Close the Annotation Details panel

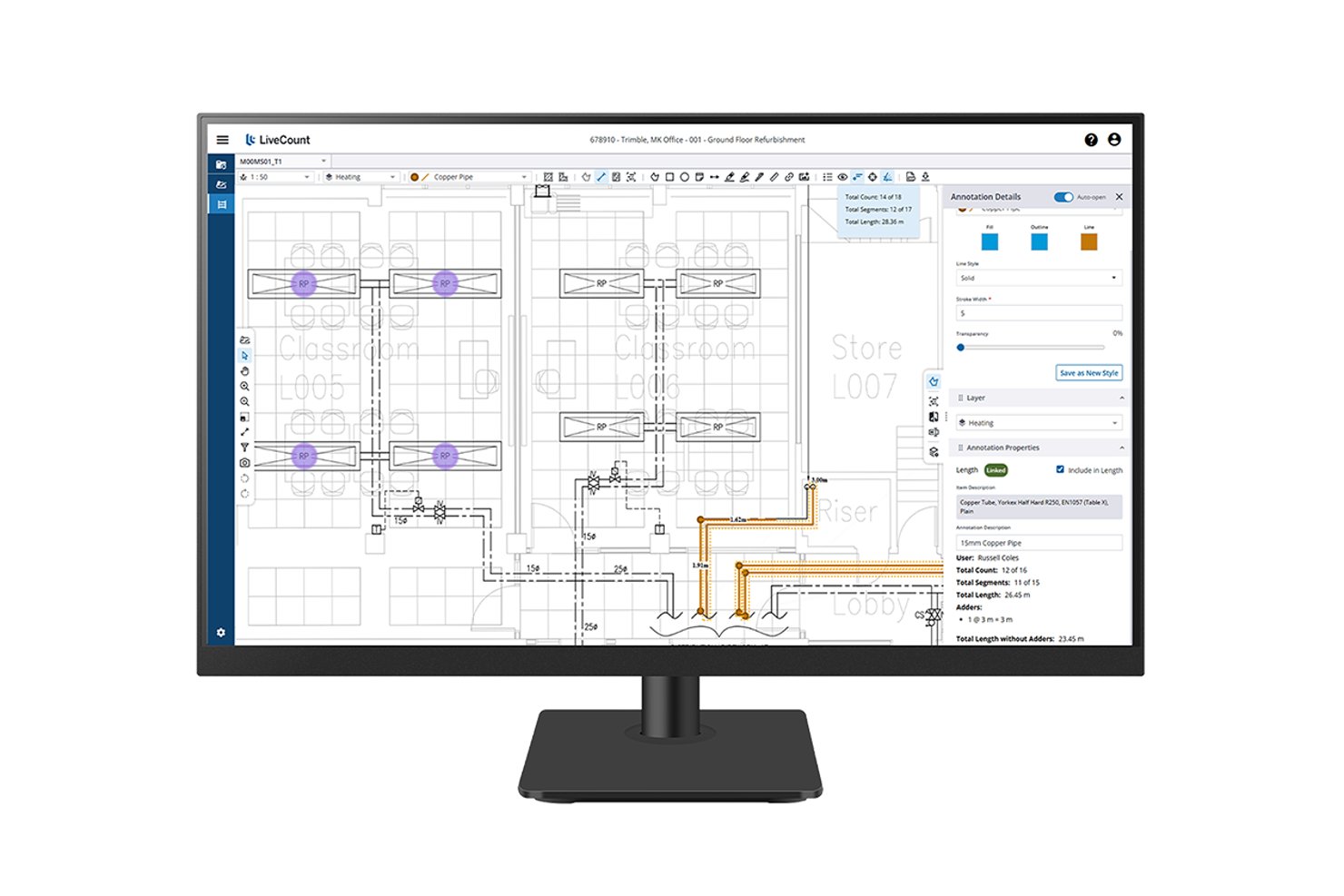coord(1119,197)
